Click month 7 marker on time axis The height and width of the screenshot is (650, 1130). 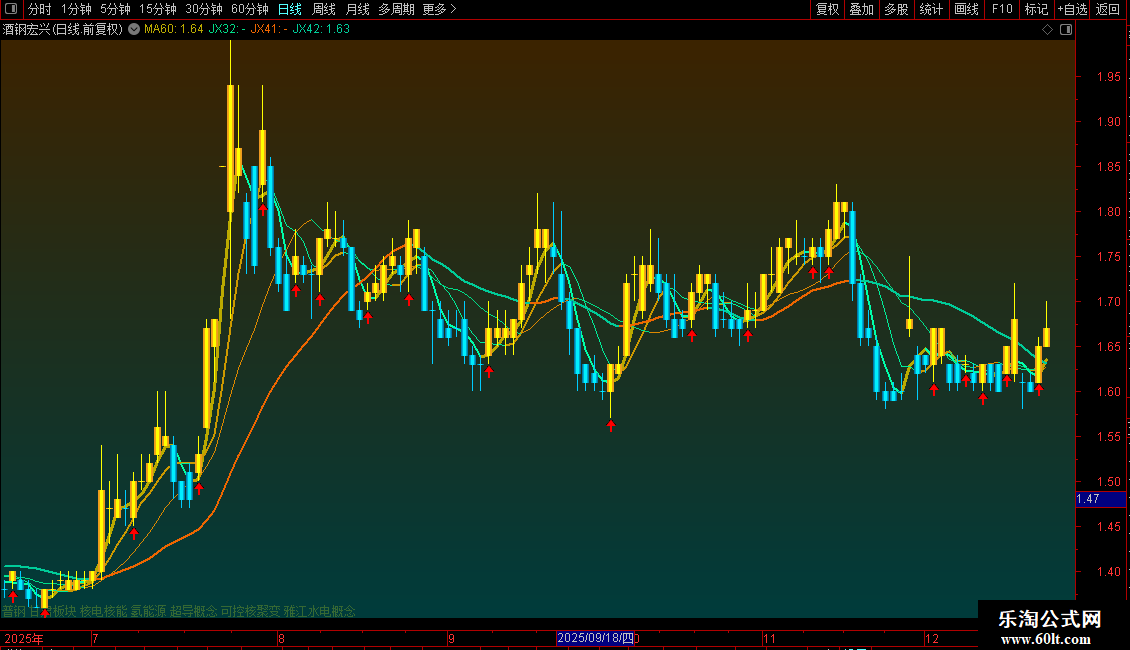(x=95, y=638)
